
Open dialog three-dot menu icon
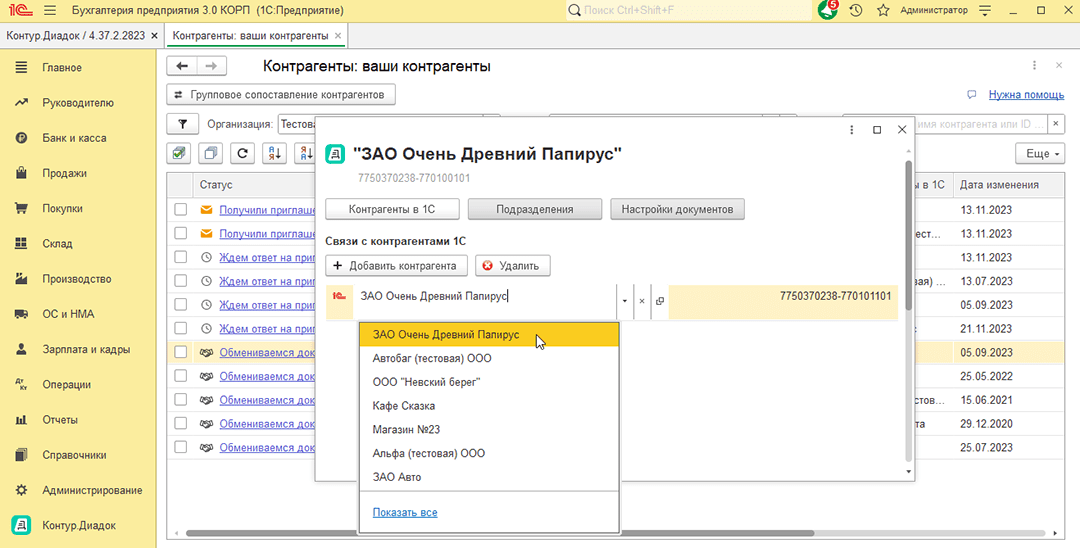(852, 129)
